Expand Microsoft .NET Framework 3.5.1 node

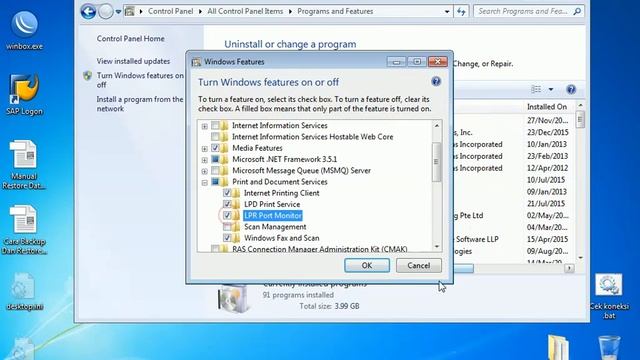pyautogui.click(x=204, y=160)
